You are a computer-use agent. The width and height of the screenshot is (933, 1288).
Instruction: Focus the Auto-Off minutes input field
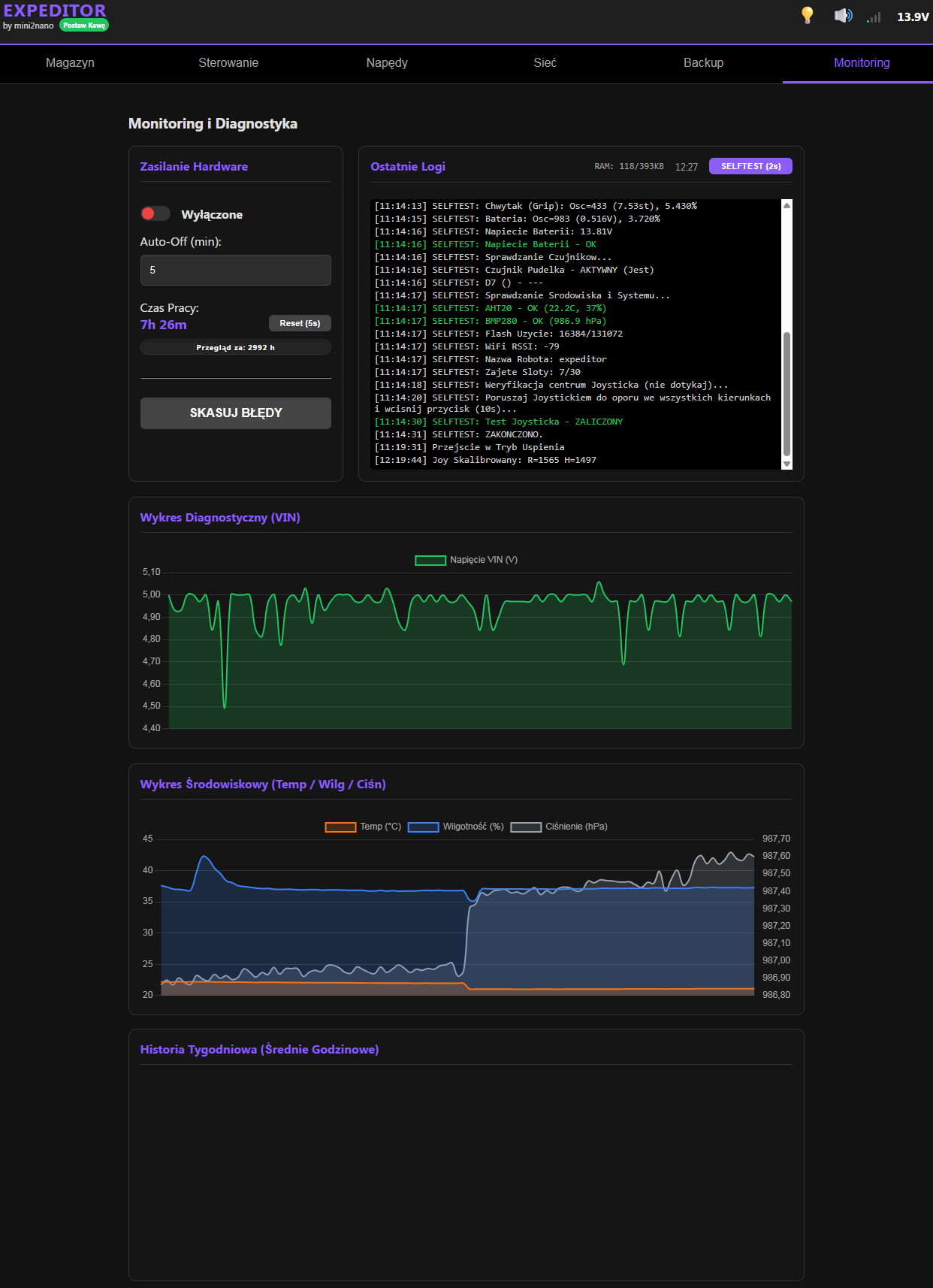point(236,271)
